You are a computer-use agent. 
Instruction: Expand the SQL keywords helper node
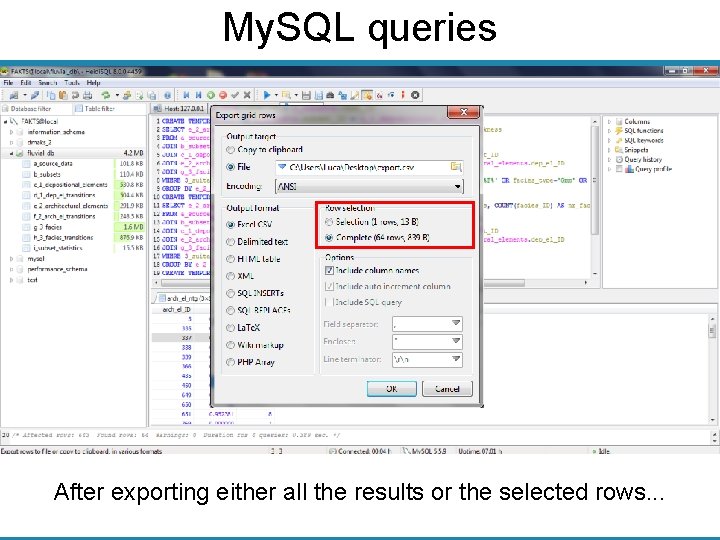coord(609,141)
